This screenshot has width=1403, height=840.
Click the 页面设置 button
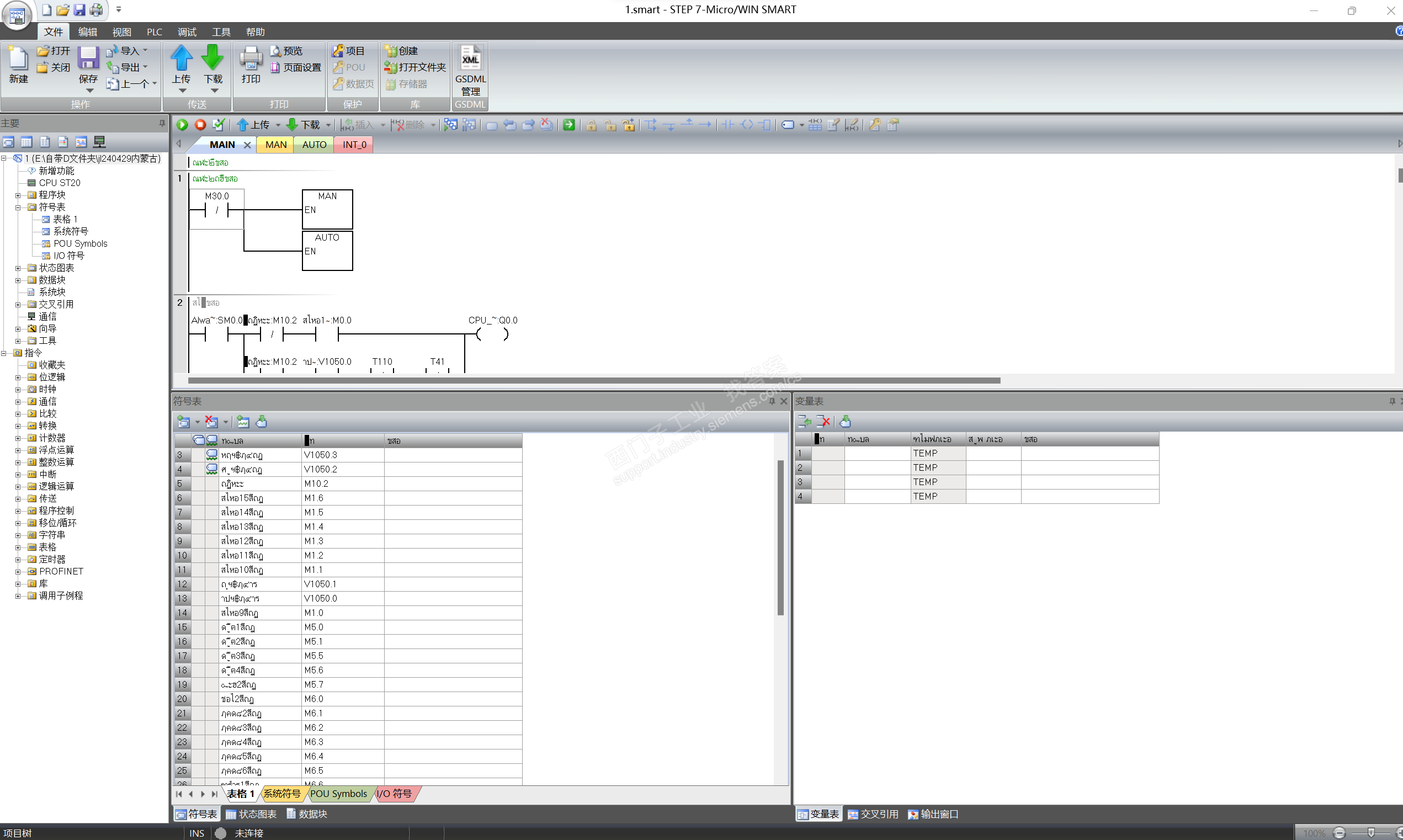point(295,67)
